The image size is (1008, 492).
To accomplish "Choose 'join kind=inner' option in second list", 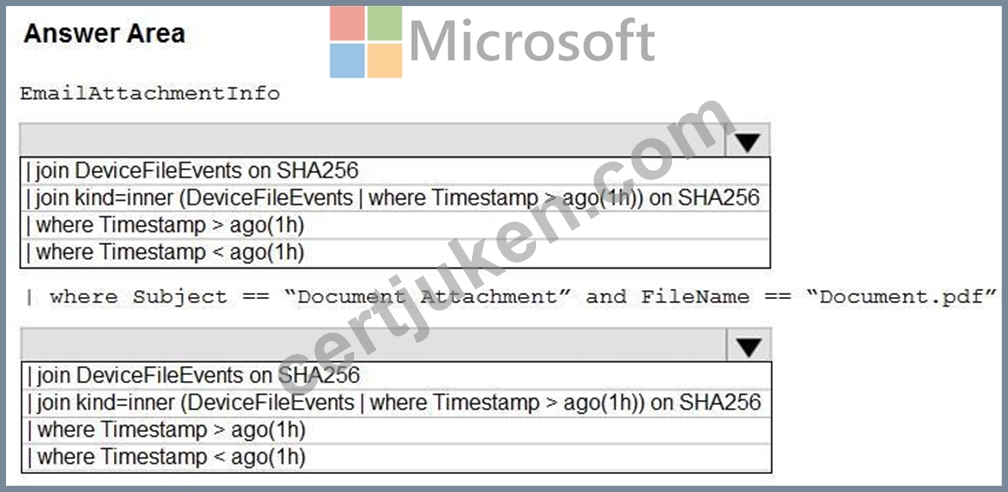I will coord(396,403).
